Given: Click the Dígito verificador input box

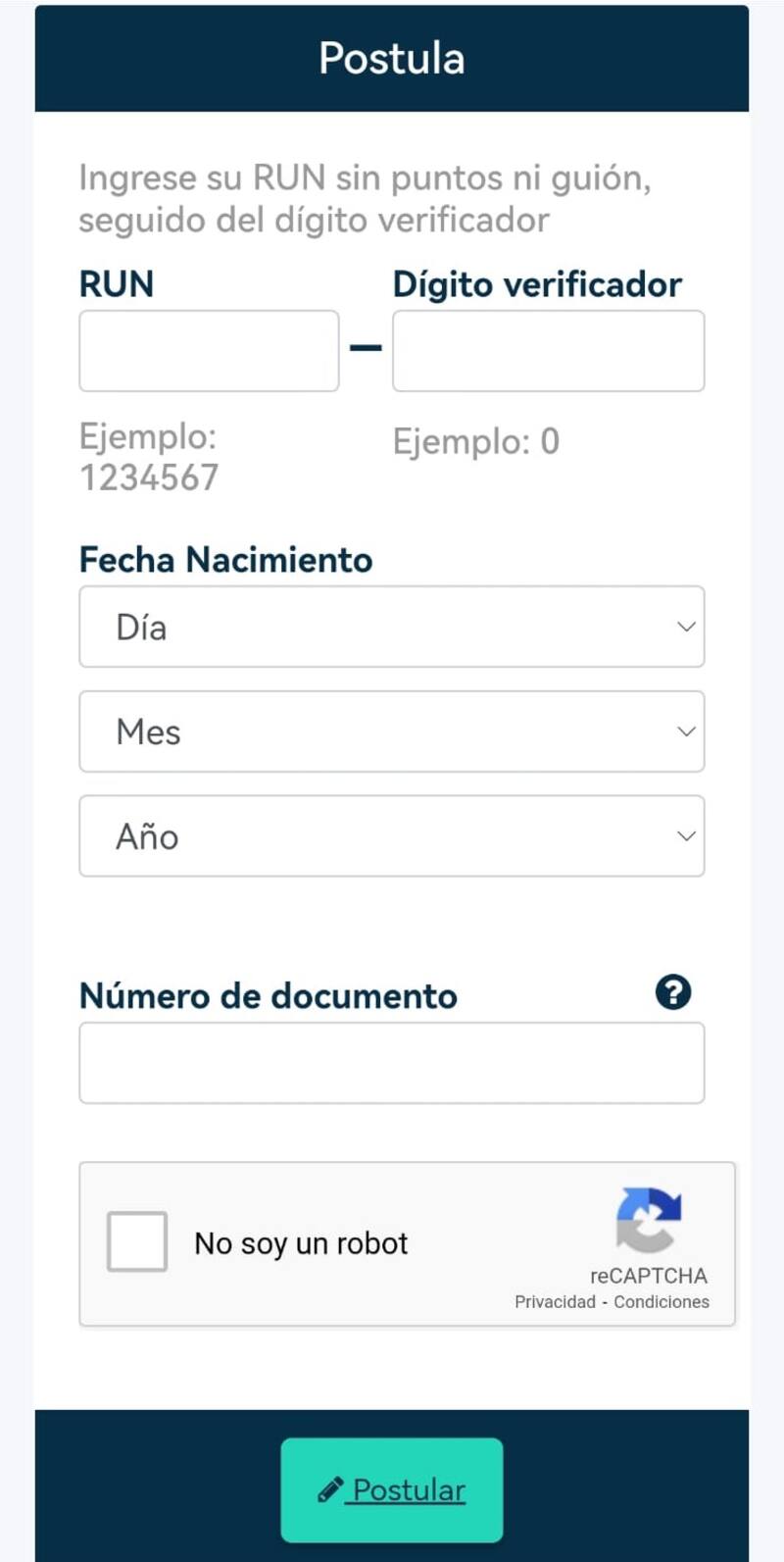Looking at the screenshot, I should click(548, 351).
